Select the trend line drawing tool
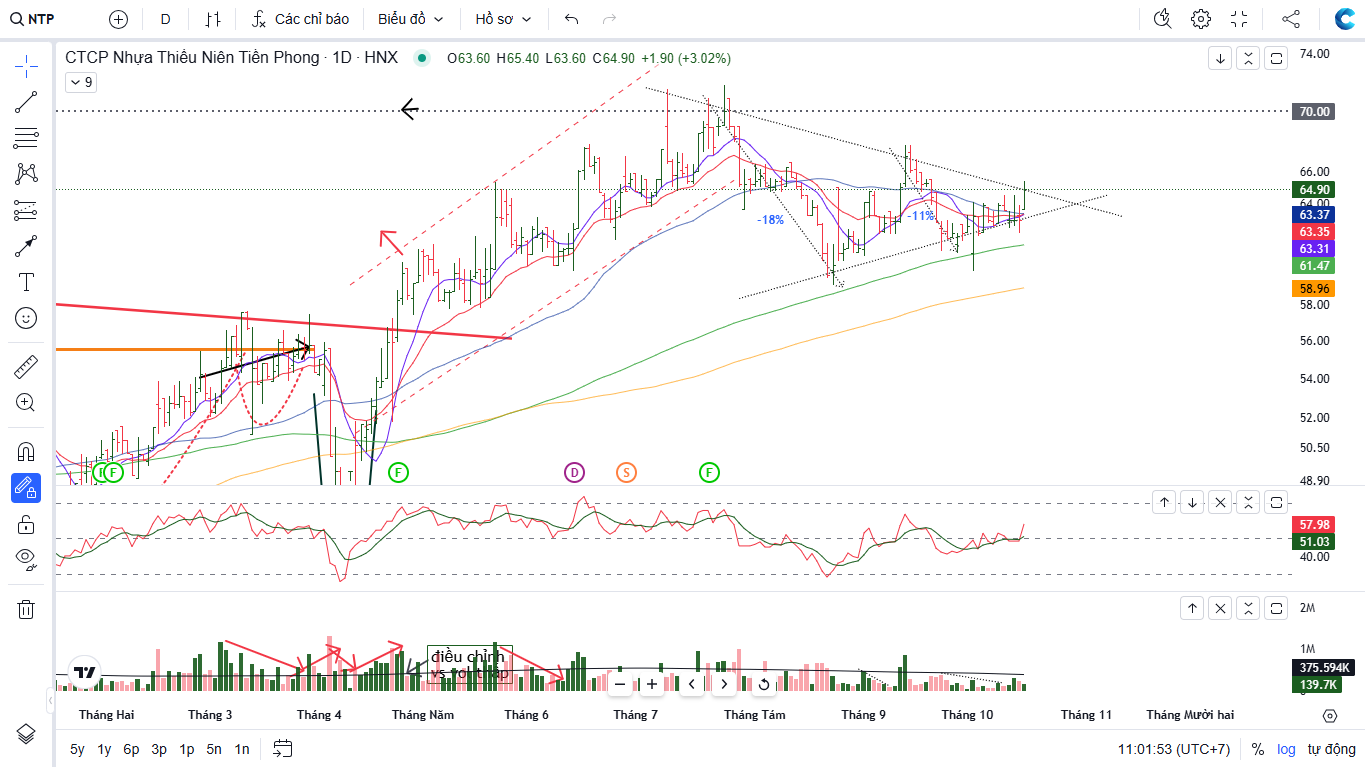 coord(26,101)
